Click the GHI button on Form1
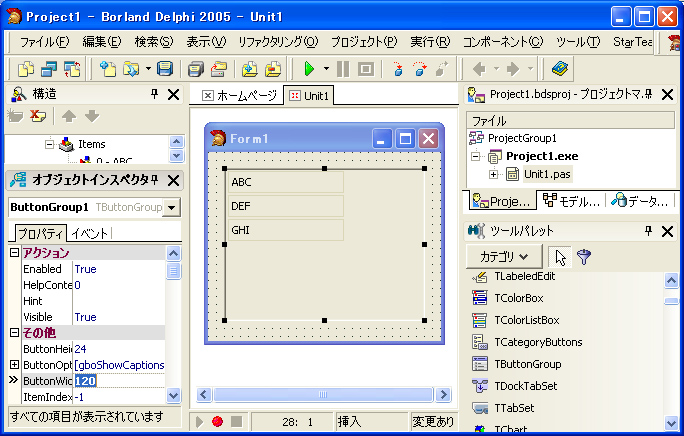Viewport: 684px width, 436px height. tap(286, 230)
